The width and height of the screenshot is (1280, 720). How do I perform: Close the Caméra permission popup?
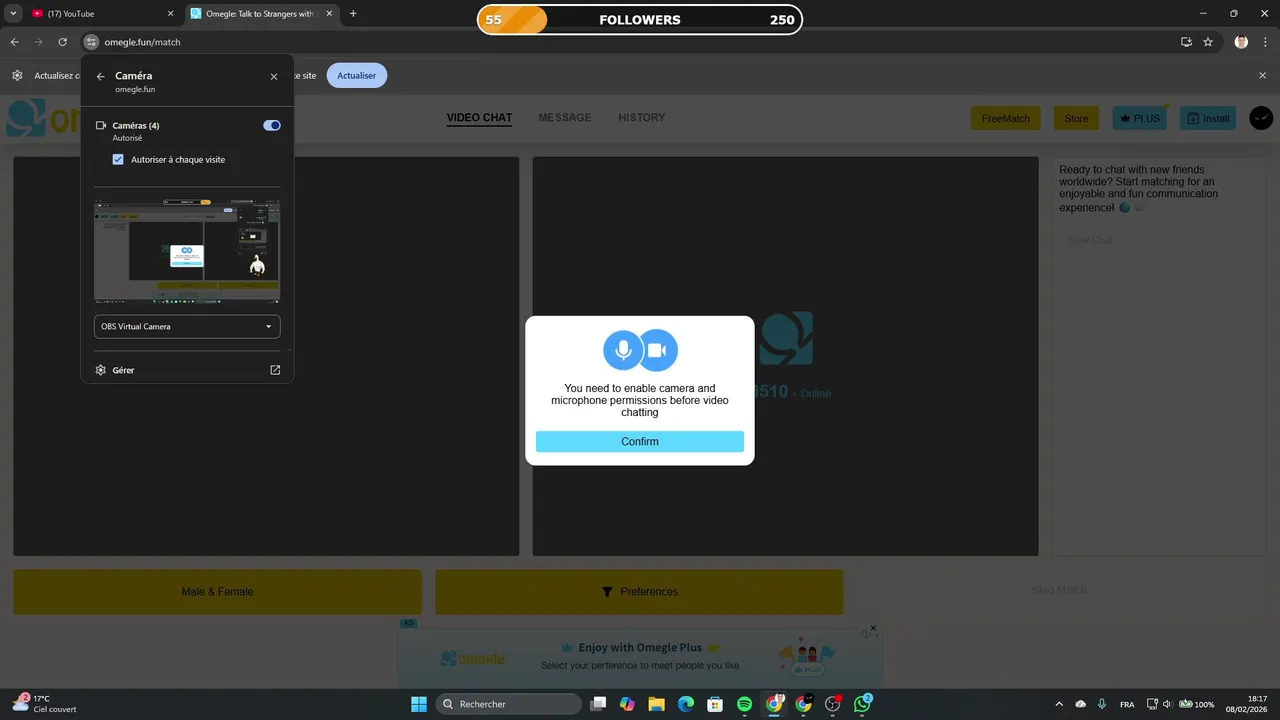pyautogui.click(x=274, y=76)
